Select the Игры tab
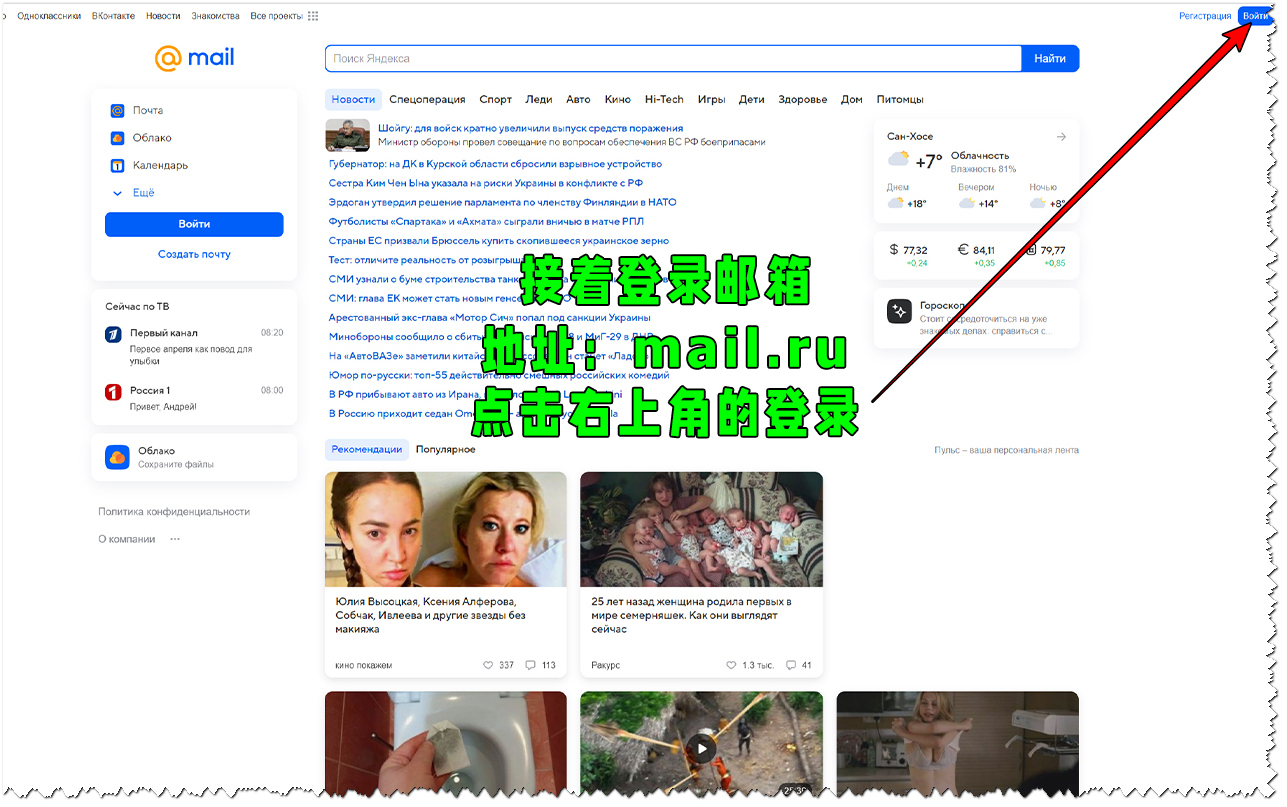This screenshot has width=1287, height=807. point(711,99)
